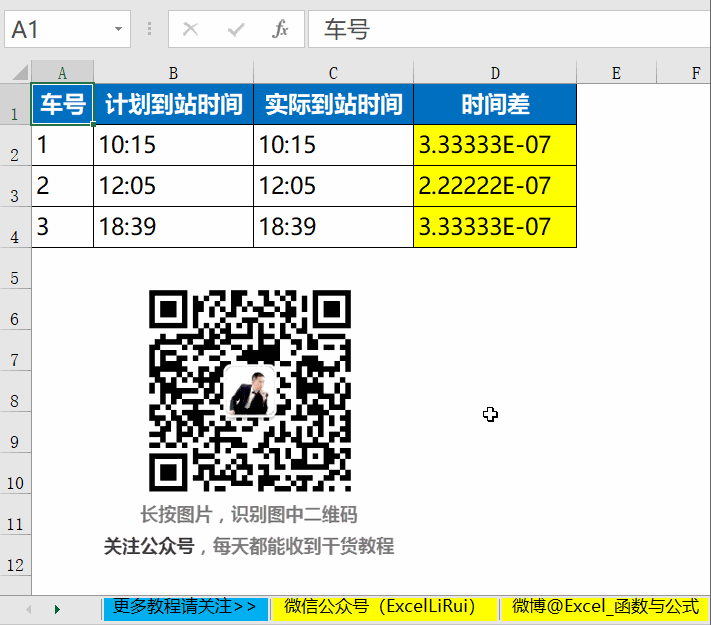Select column B header
Screen dimensions: 711x625
[x=174, y=73]
